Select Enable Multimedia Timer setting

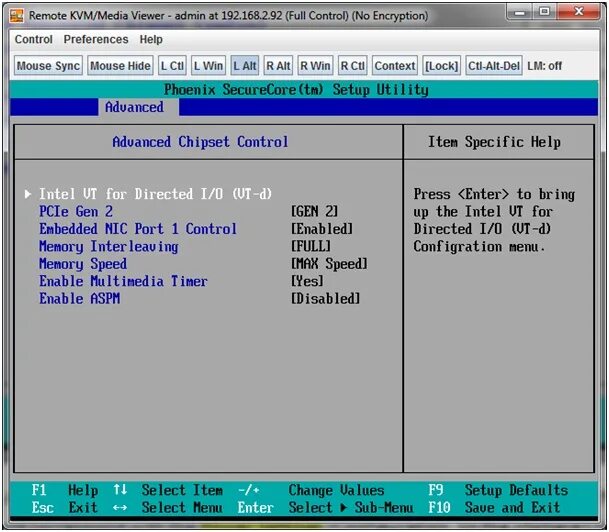[124, 281]
